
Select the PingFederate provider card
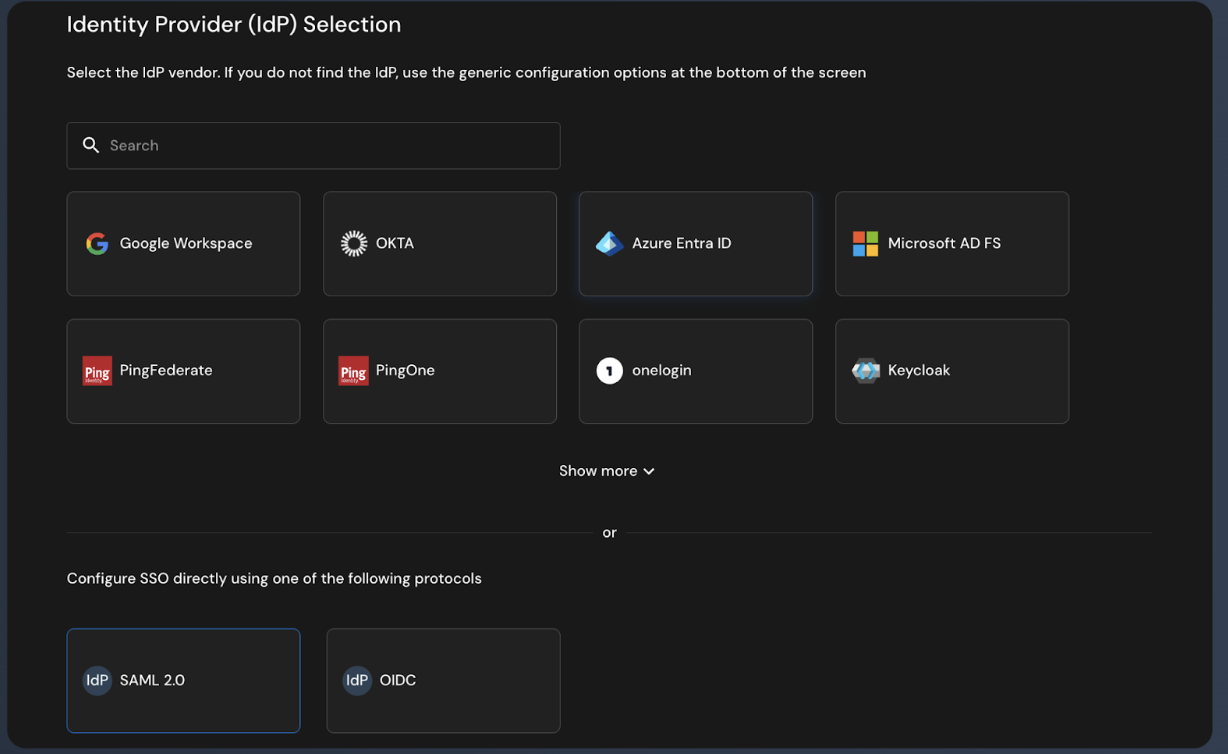[183, 371]
